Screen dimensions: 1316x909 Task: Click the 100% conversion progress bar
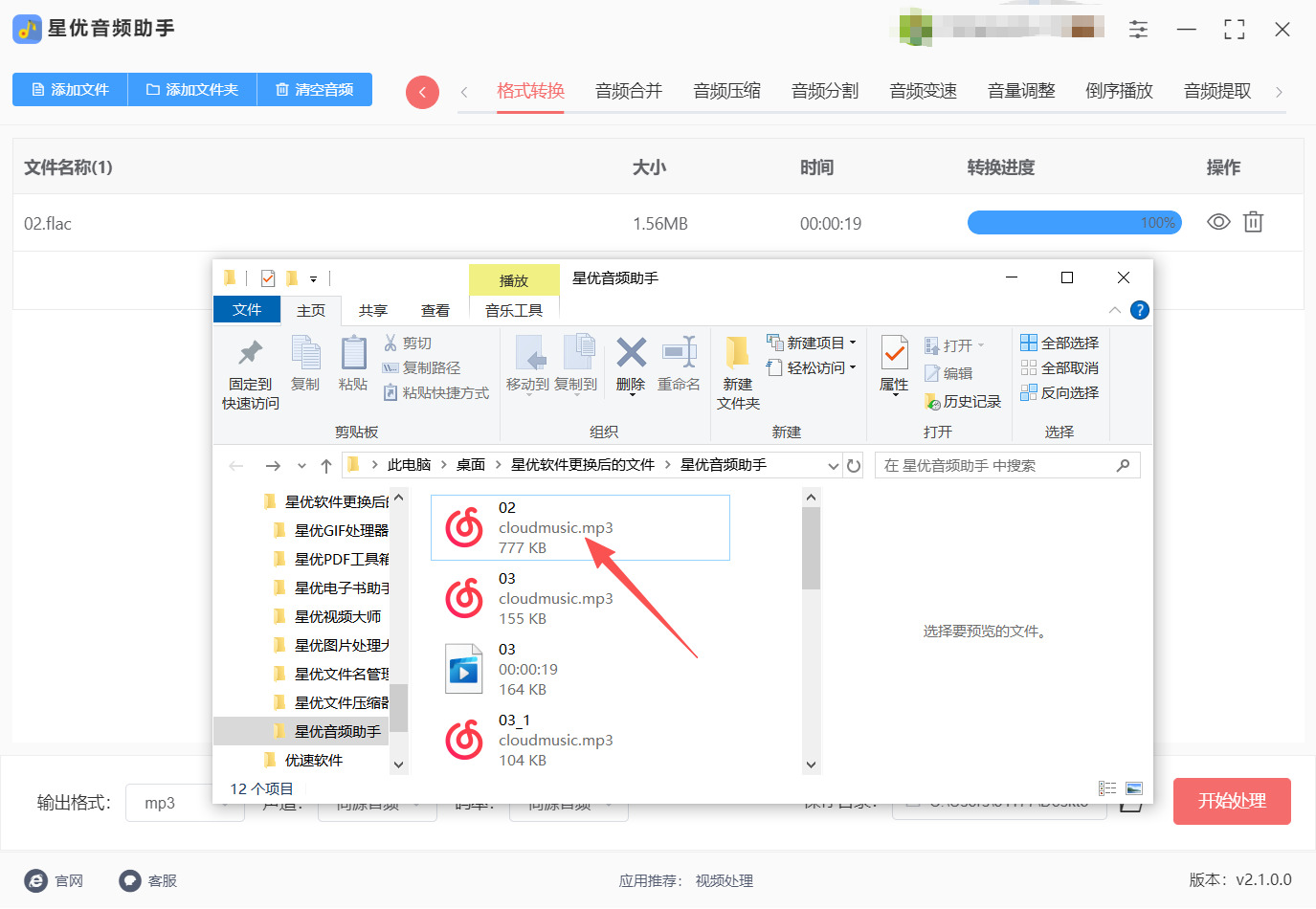(x=1074, y=223)
